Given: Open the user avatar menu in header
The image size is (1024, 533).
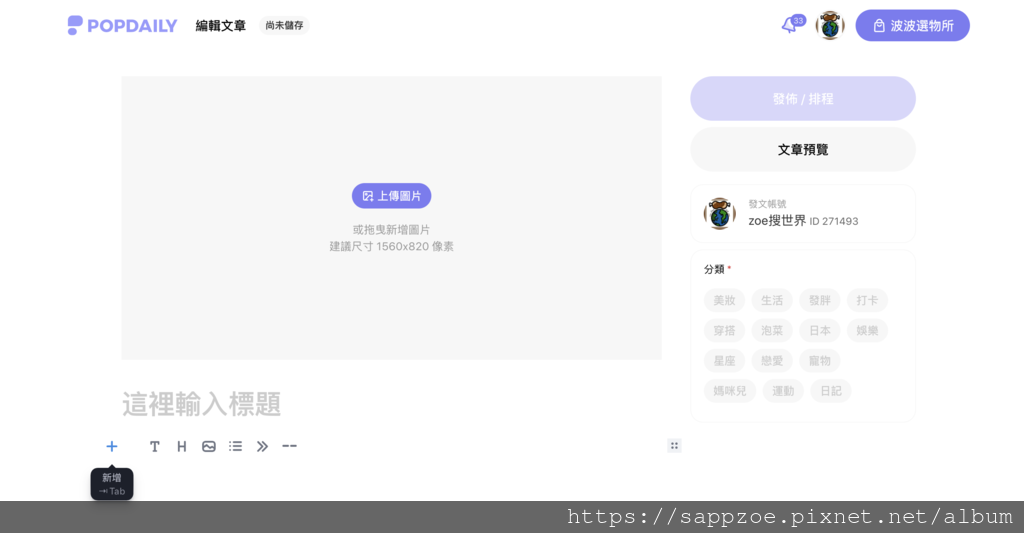Looking at the screenshot, I should pos(829,25).
